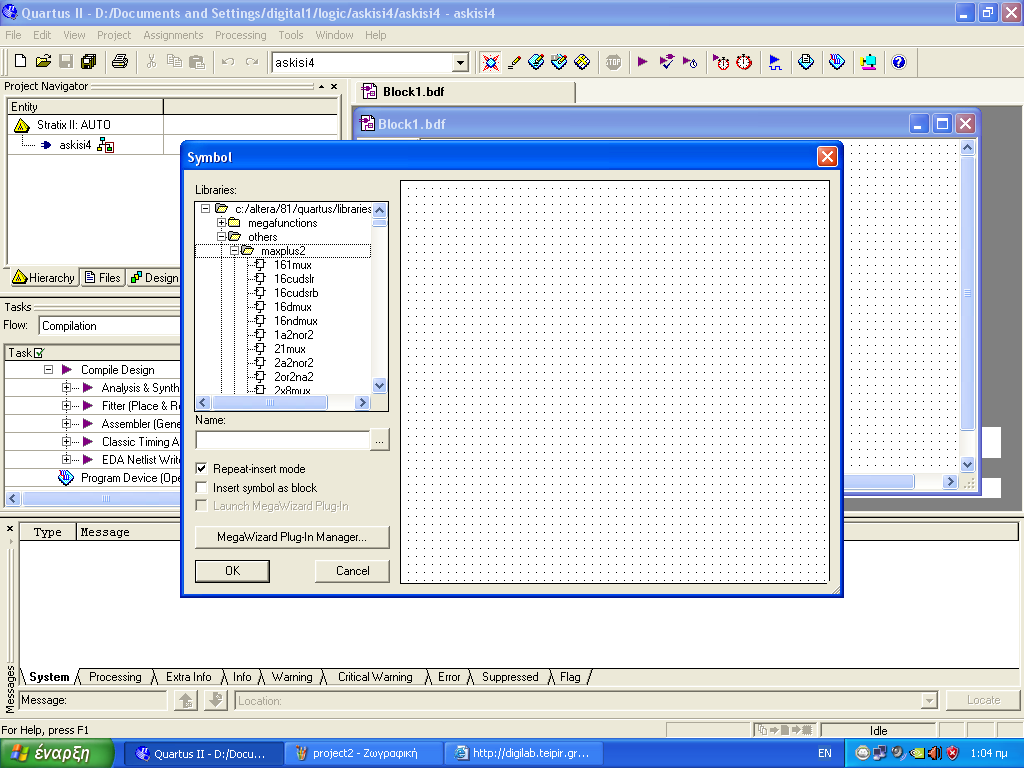Viewport: 1024px width, 768px height.
Task: Click the Cut scissors icon
Action: pos(152,61)
